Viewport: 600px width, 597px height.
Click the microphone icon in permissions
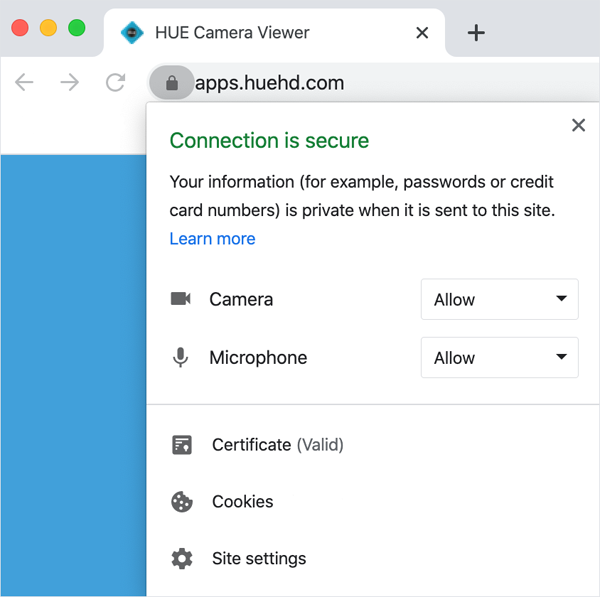click(180, 357)
